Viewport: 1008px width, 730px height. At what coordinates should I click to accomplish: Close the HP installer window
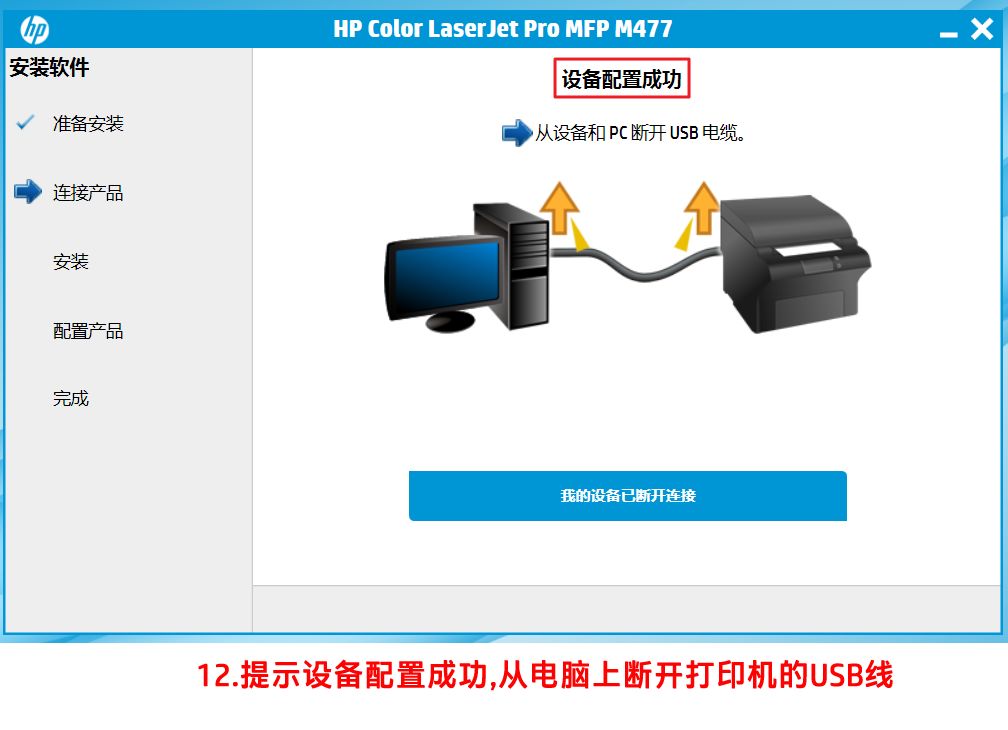(982, 29)
